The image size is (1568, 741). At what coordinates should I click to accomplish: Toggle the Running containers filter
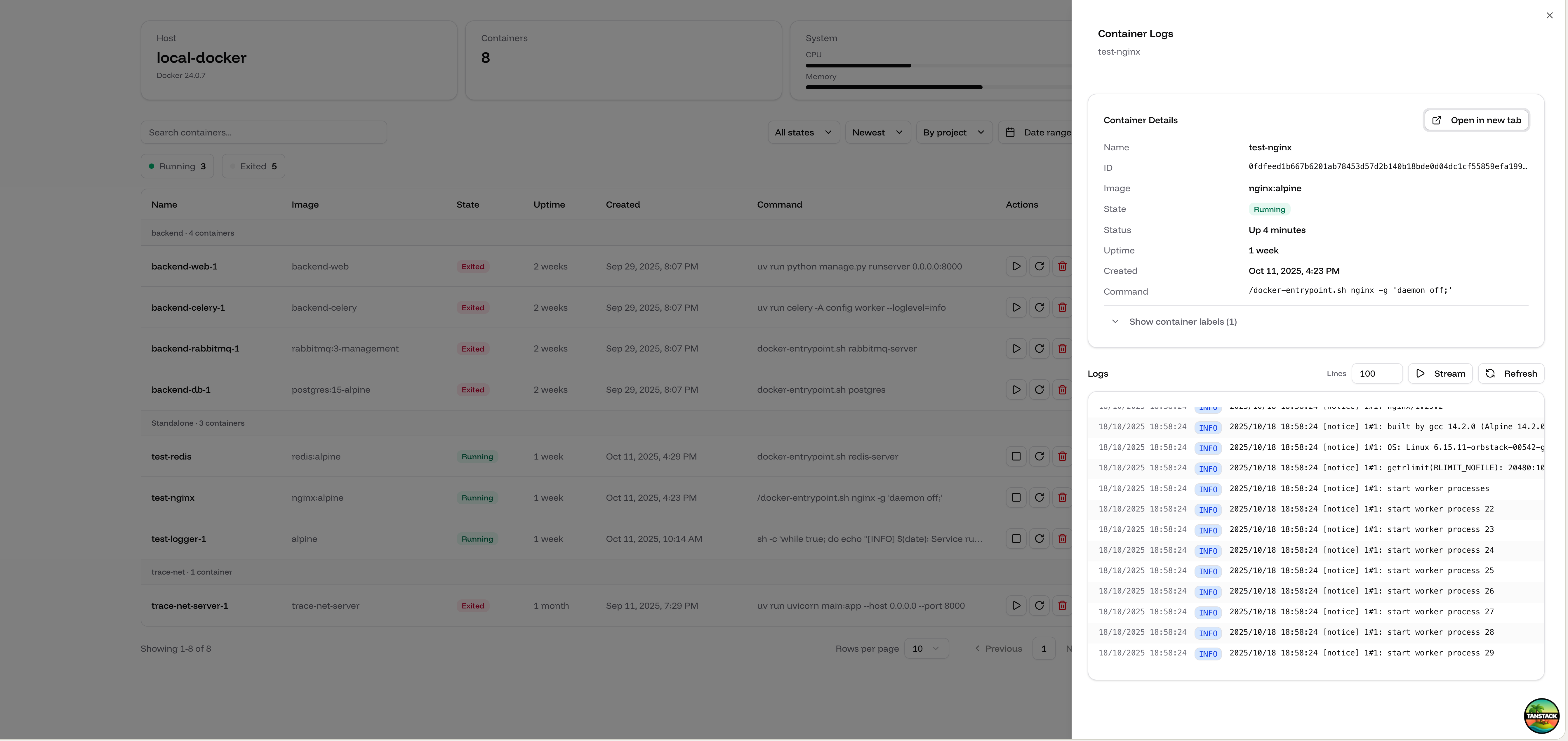[177, 166]
